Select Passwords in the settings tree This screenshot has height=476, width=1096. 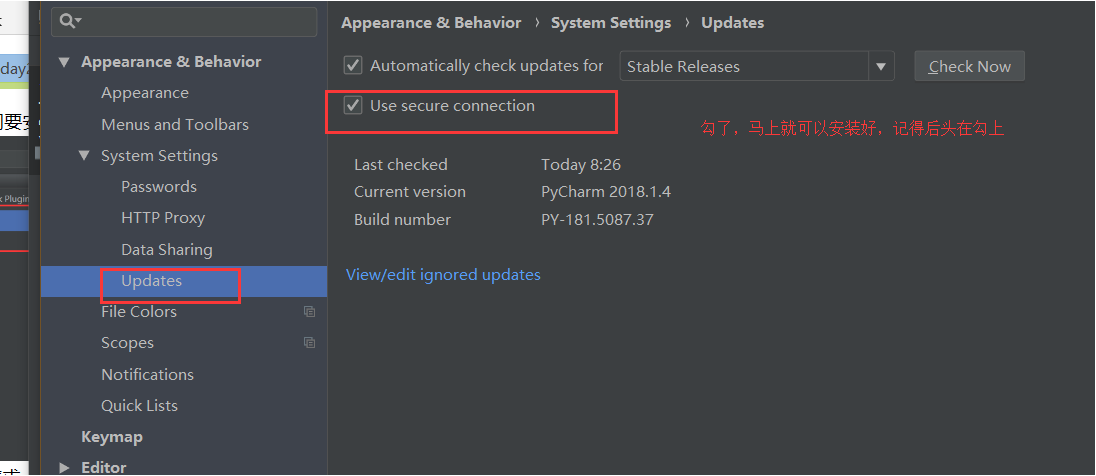click(159, 187)
